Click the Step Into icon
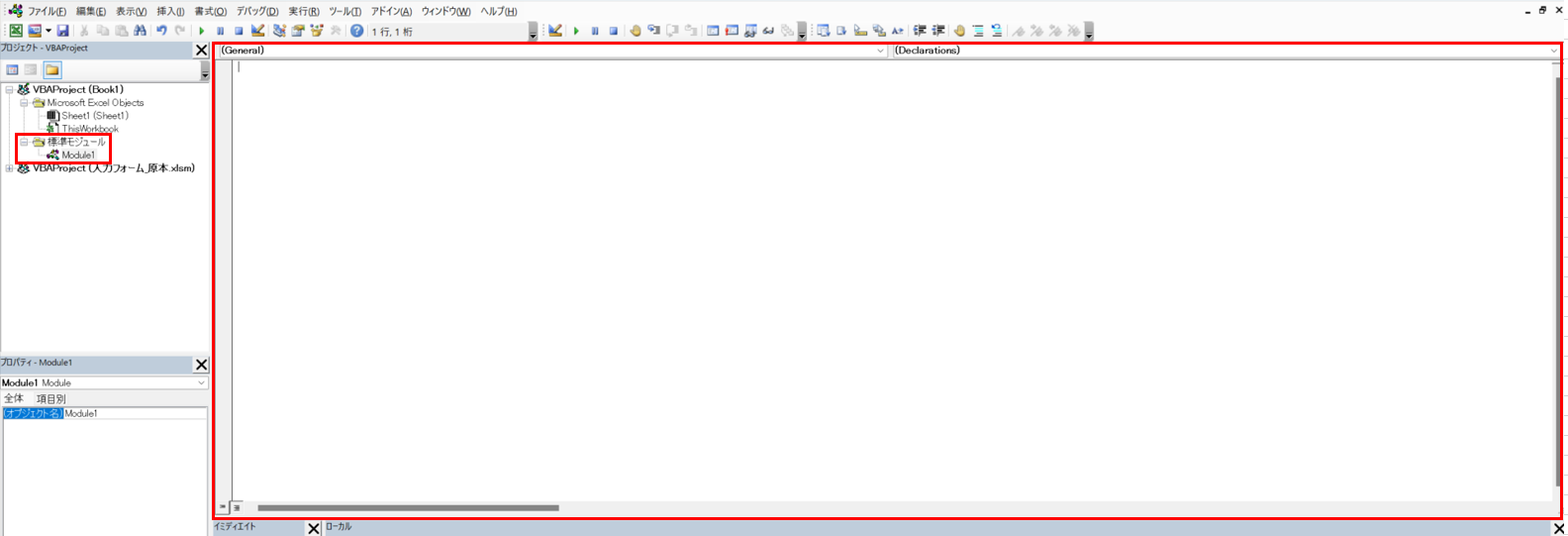Screen dimensions: 1568x536 [x=653, y=31]
